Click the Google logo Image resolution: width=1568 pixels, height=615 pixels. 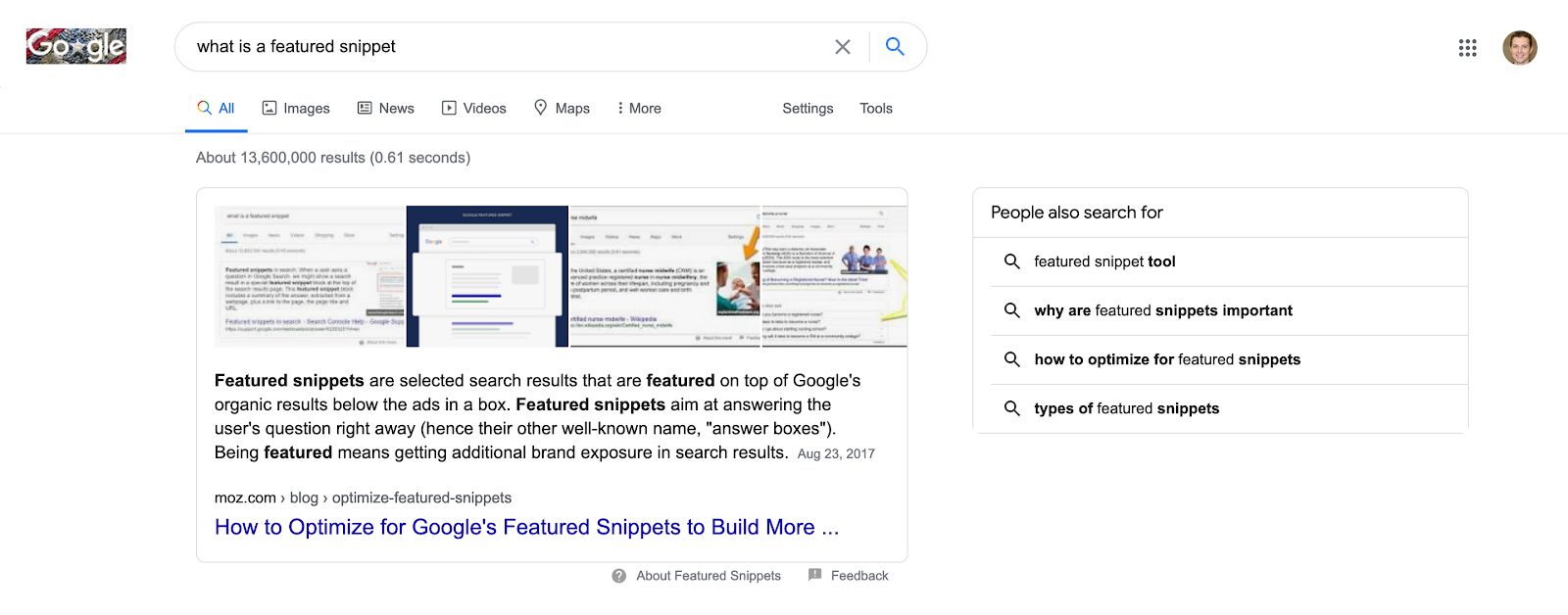76,46
